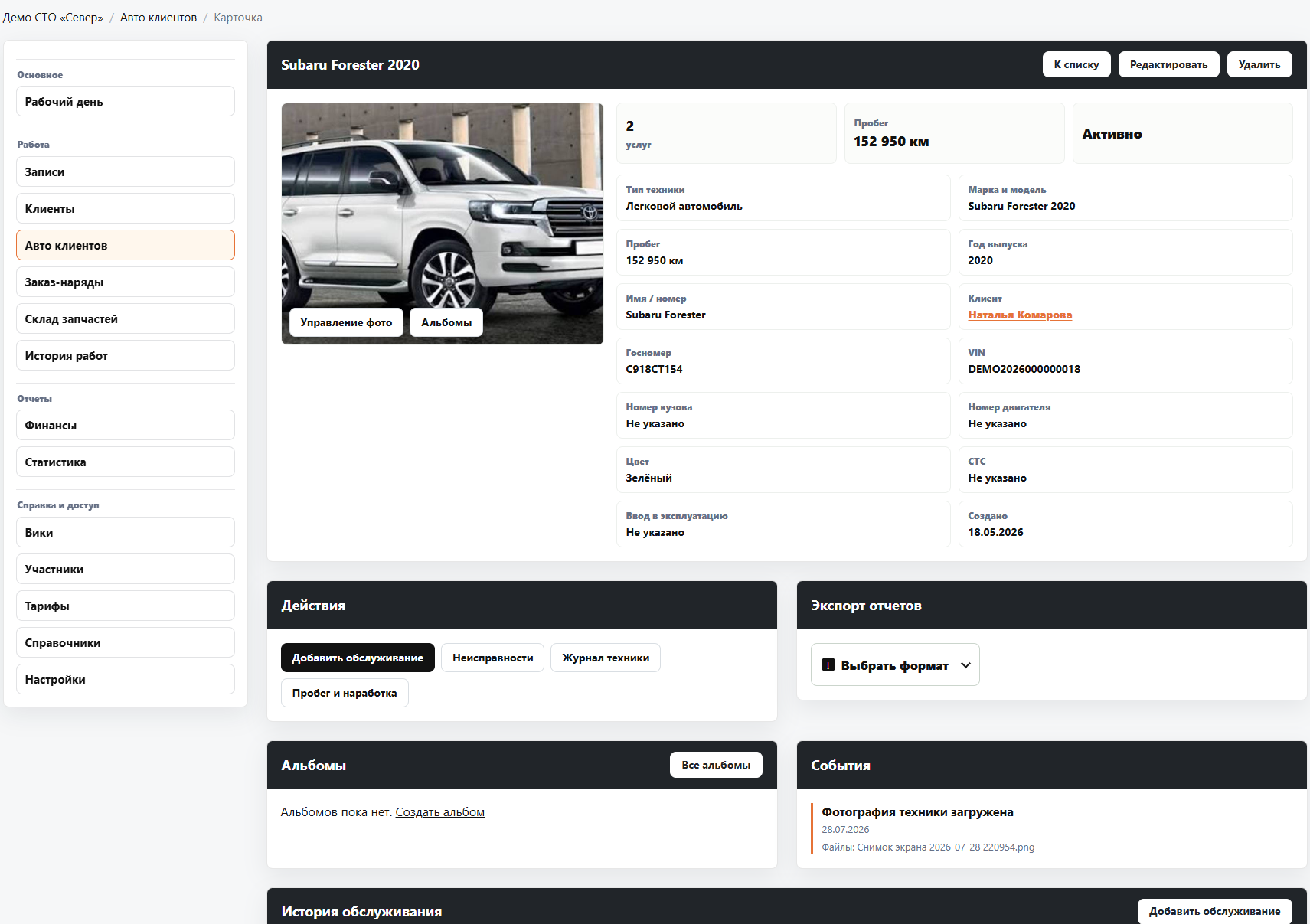Navigate to Склад запчастей
Screen dimensions: 1310x924
pos(126,318)
